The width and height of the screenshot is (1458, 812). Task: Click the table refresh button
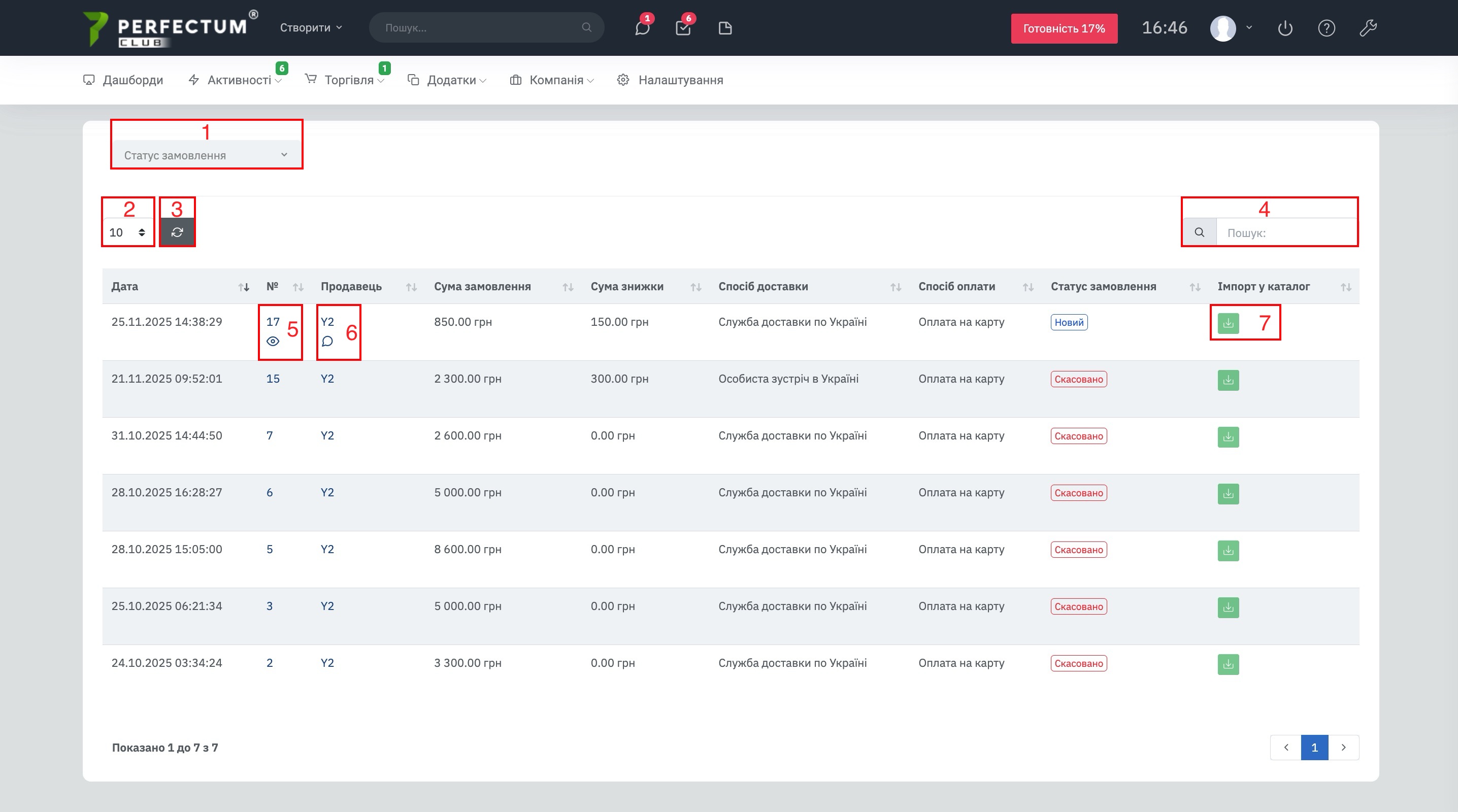pos(177,232)
